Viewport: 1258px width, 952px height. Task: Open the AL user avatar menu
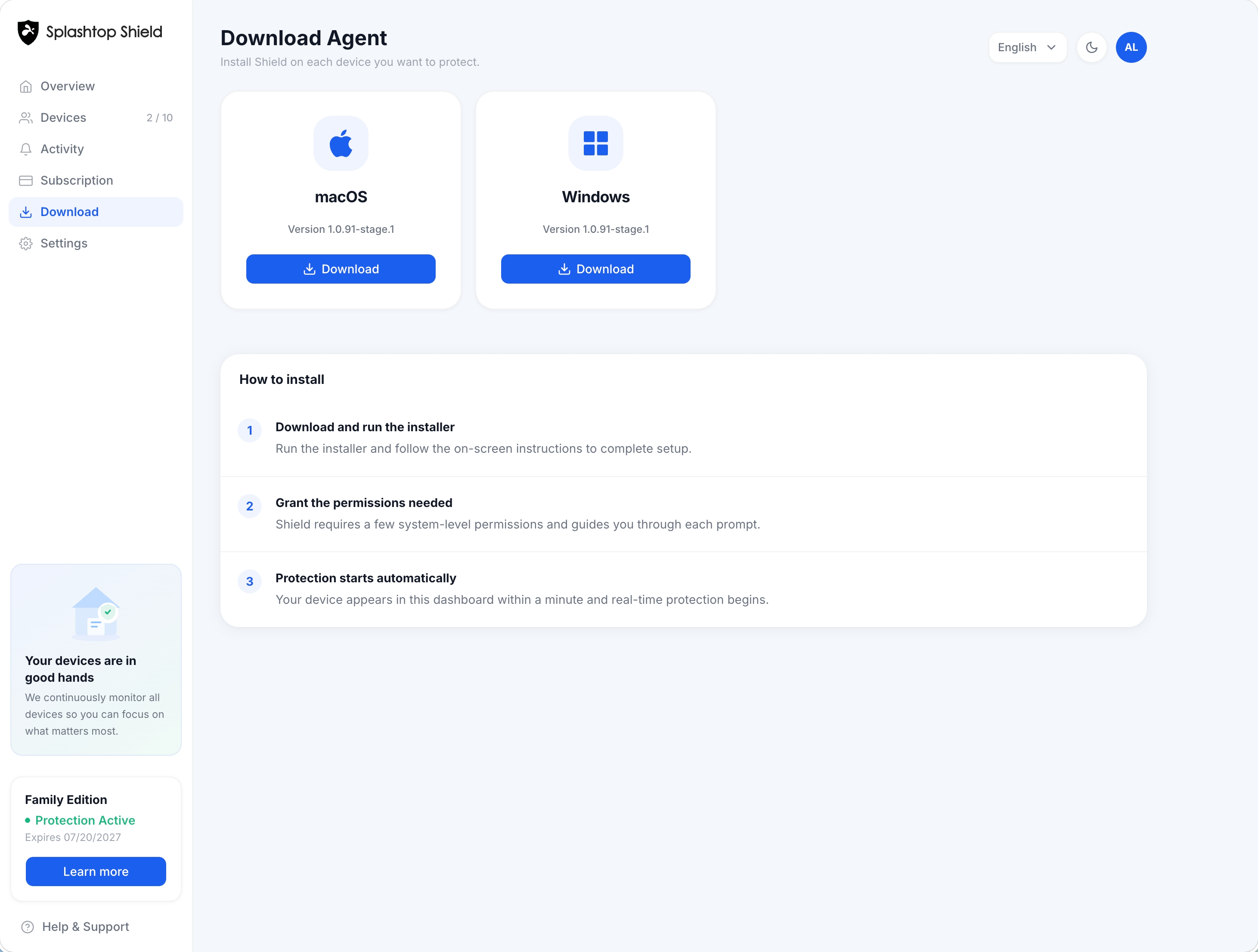(x=1131, y=47)
